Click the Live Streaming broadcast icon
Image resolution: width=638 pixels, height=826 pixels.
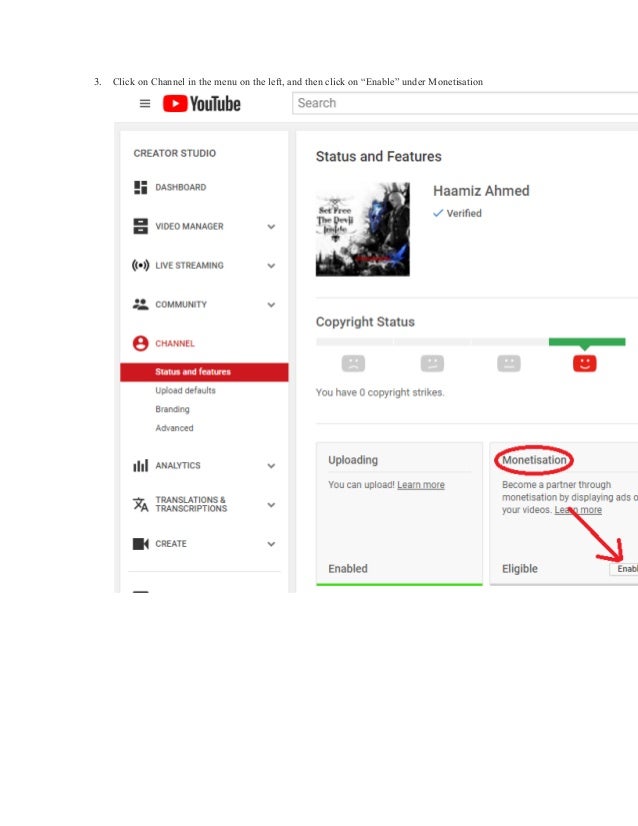[140, 266]
